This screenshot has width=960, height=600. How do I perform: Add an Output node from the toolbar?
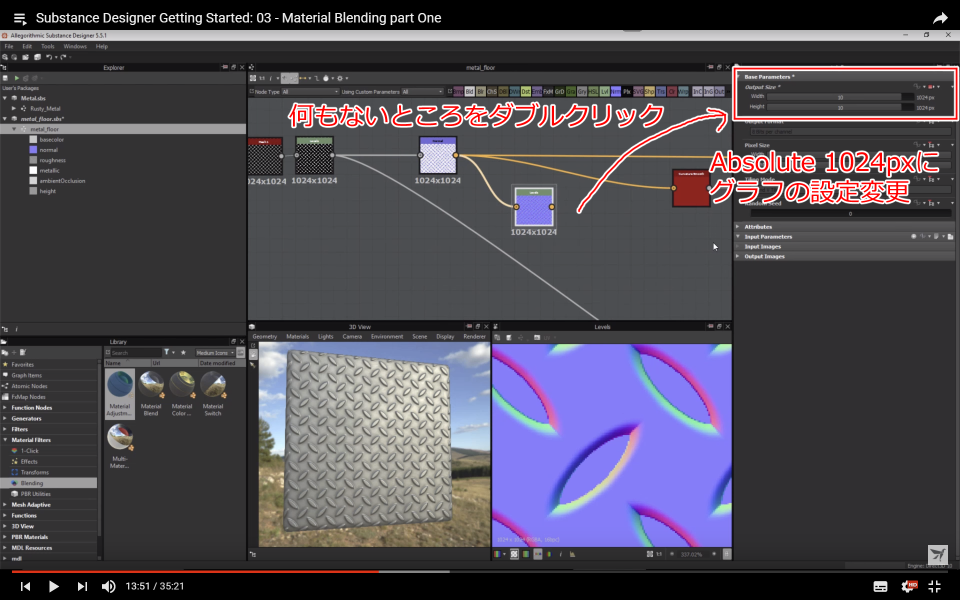719,92
